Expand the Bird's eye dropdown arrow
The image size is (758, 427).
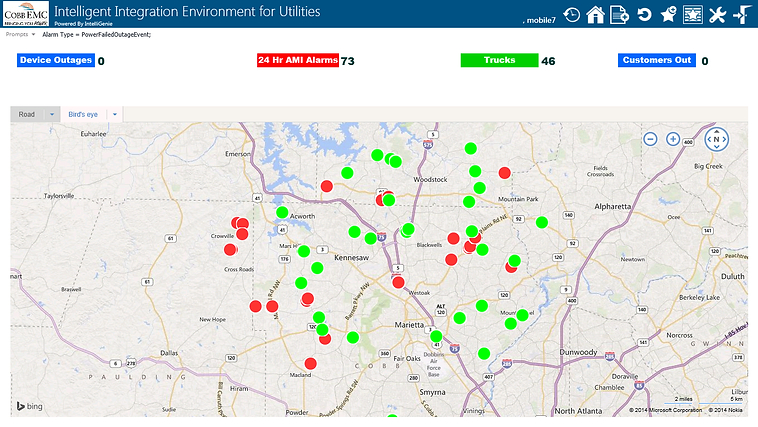point(114,114)
